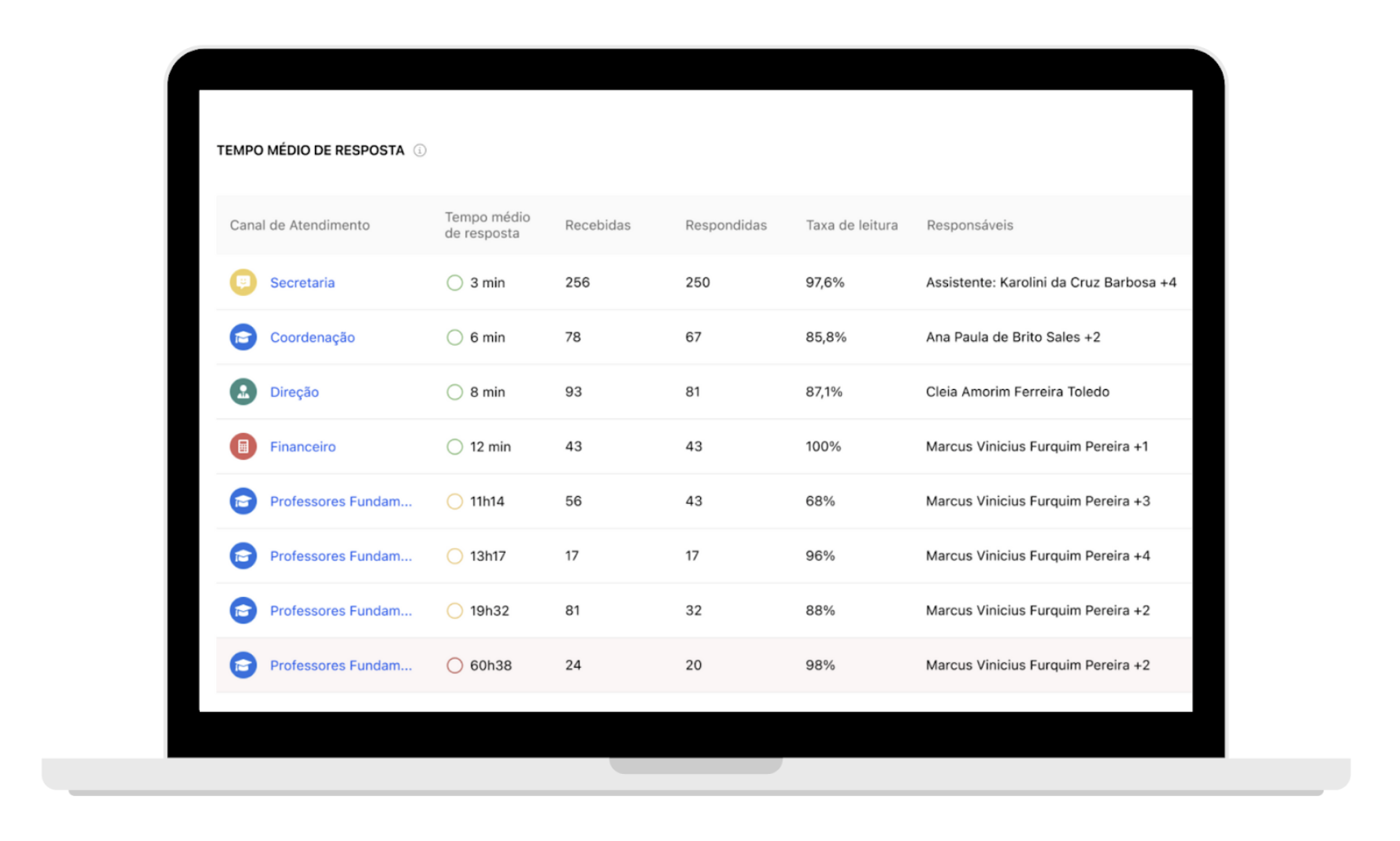
Task: Open the Financeiro channel link
Action: [x=303, y=446]
